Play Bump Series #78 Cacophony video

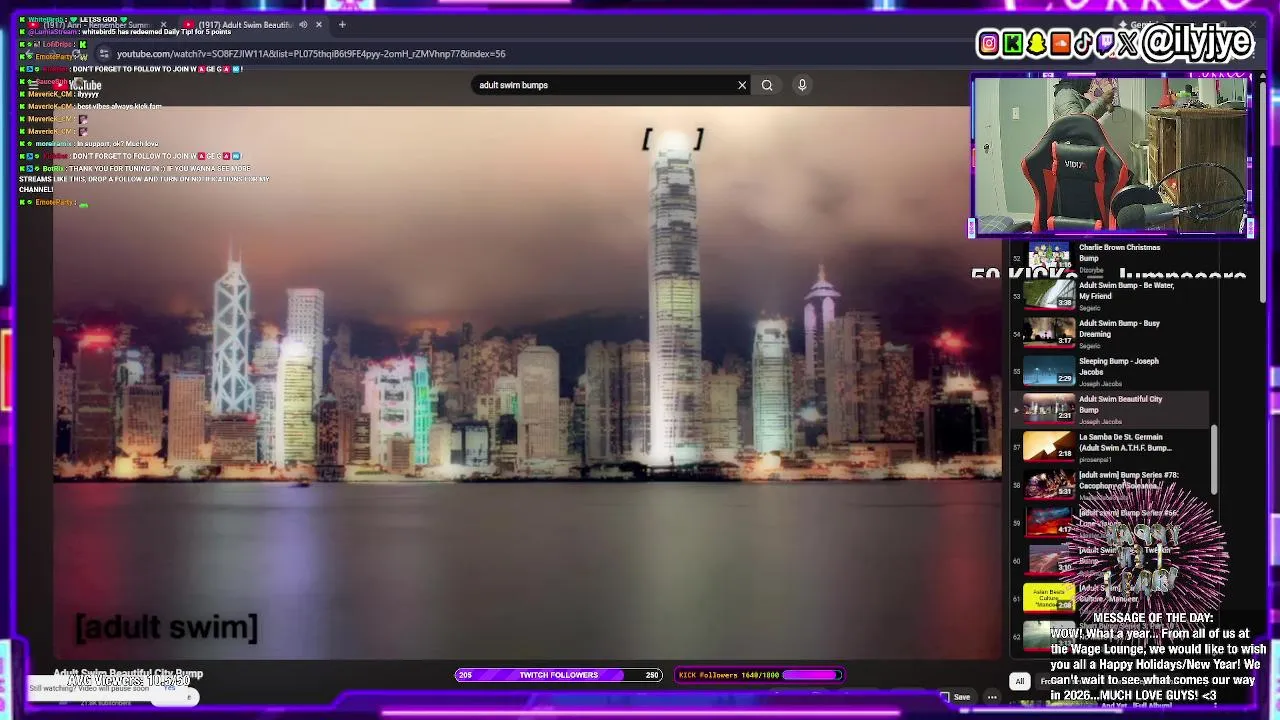[x=1110, y=485]
